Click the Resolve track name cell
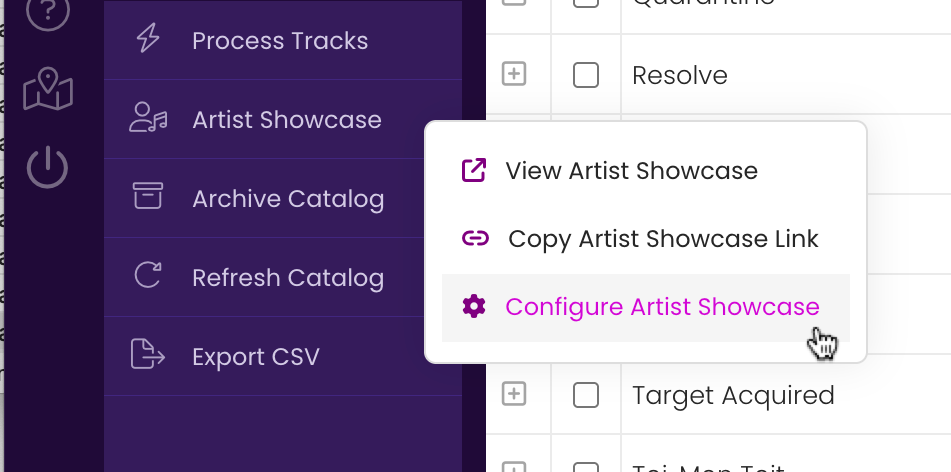This screenshot has height=472, width=951. coord(786,75)
